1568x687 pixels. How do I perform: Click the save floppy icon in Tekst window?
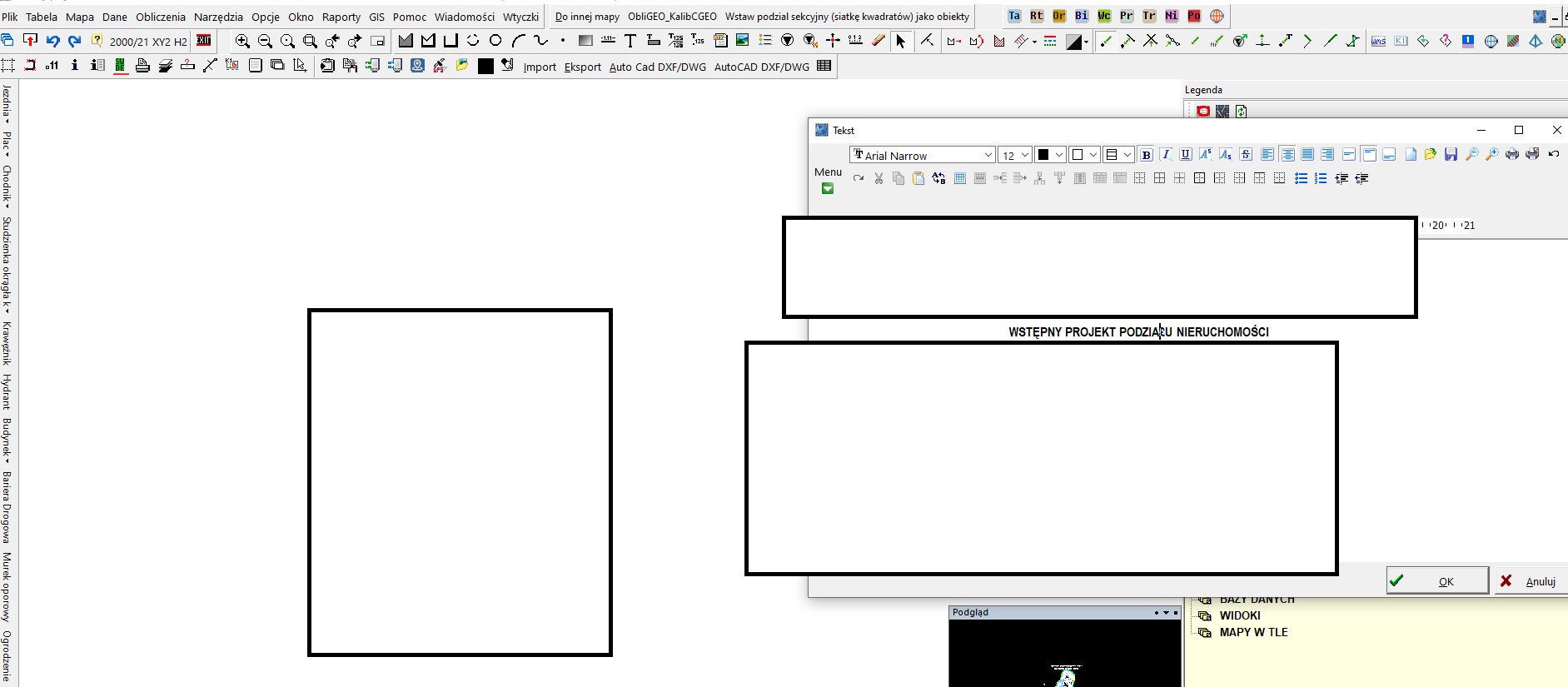1451,154
